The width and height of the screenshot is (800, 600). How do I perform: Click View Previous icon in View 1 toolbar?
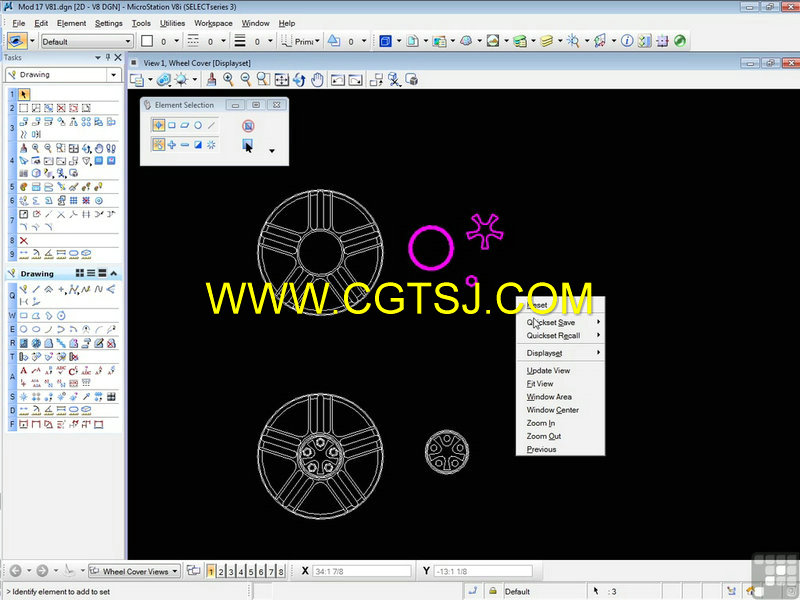pyautogui.click(x=337, y=80)
